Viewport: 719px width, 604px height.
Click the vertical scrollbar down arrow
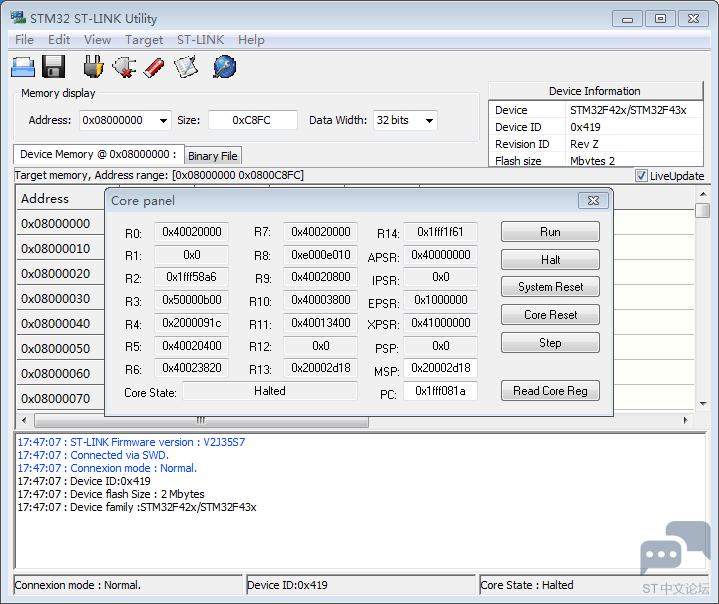pos(703,404)
